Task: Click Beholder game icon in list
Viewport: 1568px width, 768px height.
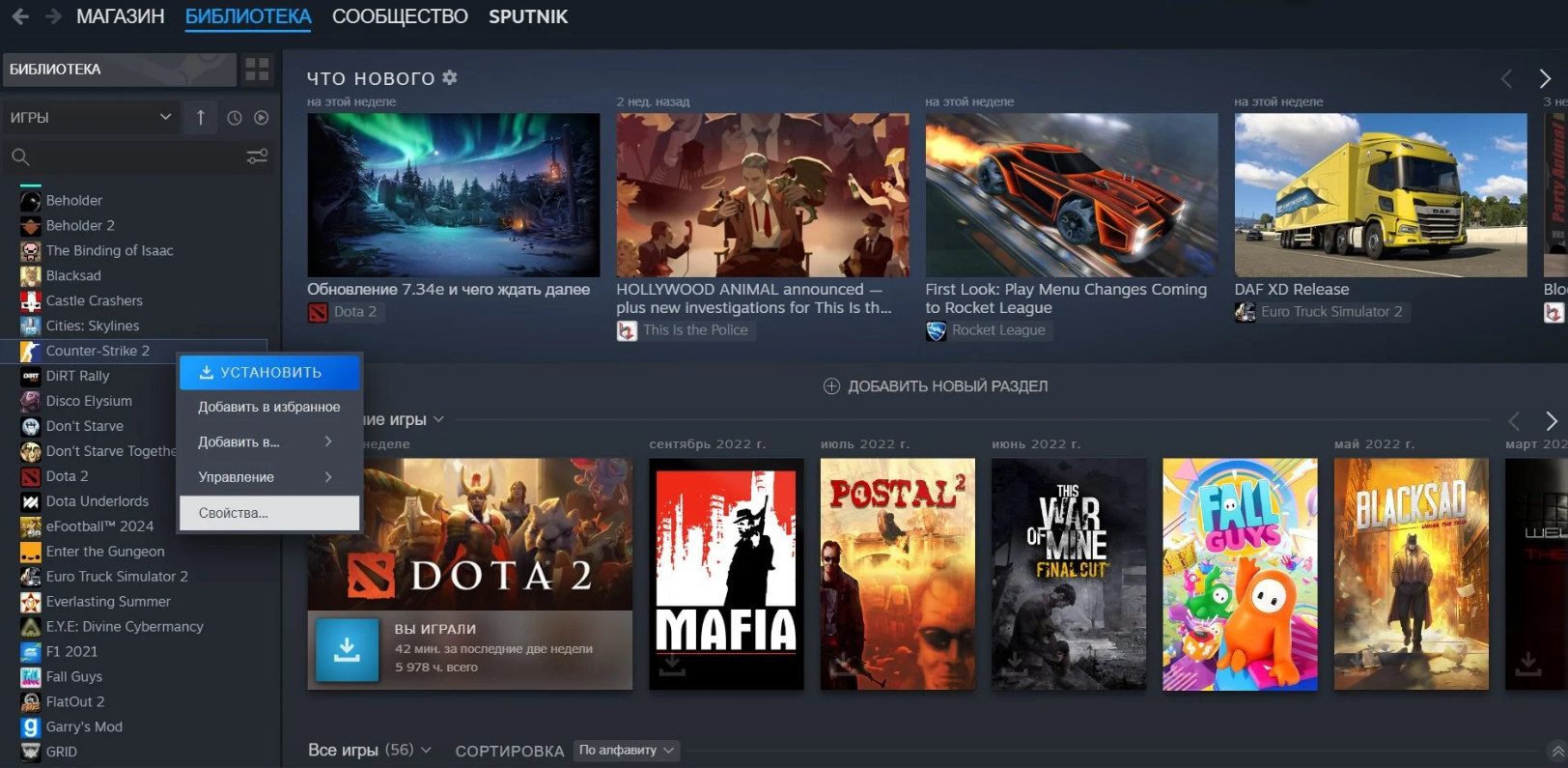Action: [31, 200]
